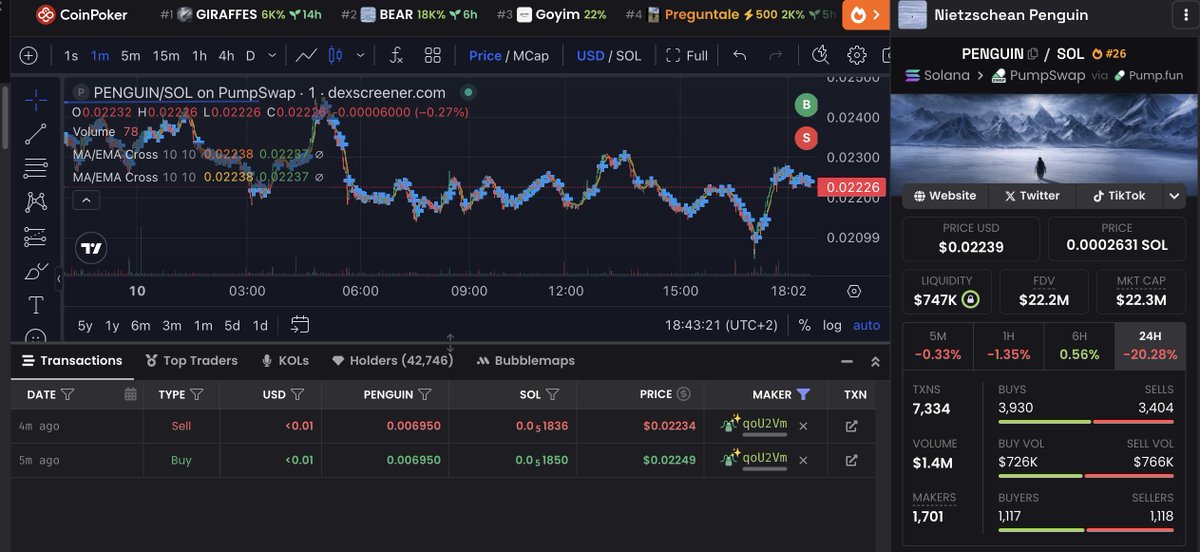Open chart settings gear
The width and height of the screenshot is (1200, 552).
(857, 56)
